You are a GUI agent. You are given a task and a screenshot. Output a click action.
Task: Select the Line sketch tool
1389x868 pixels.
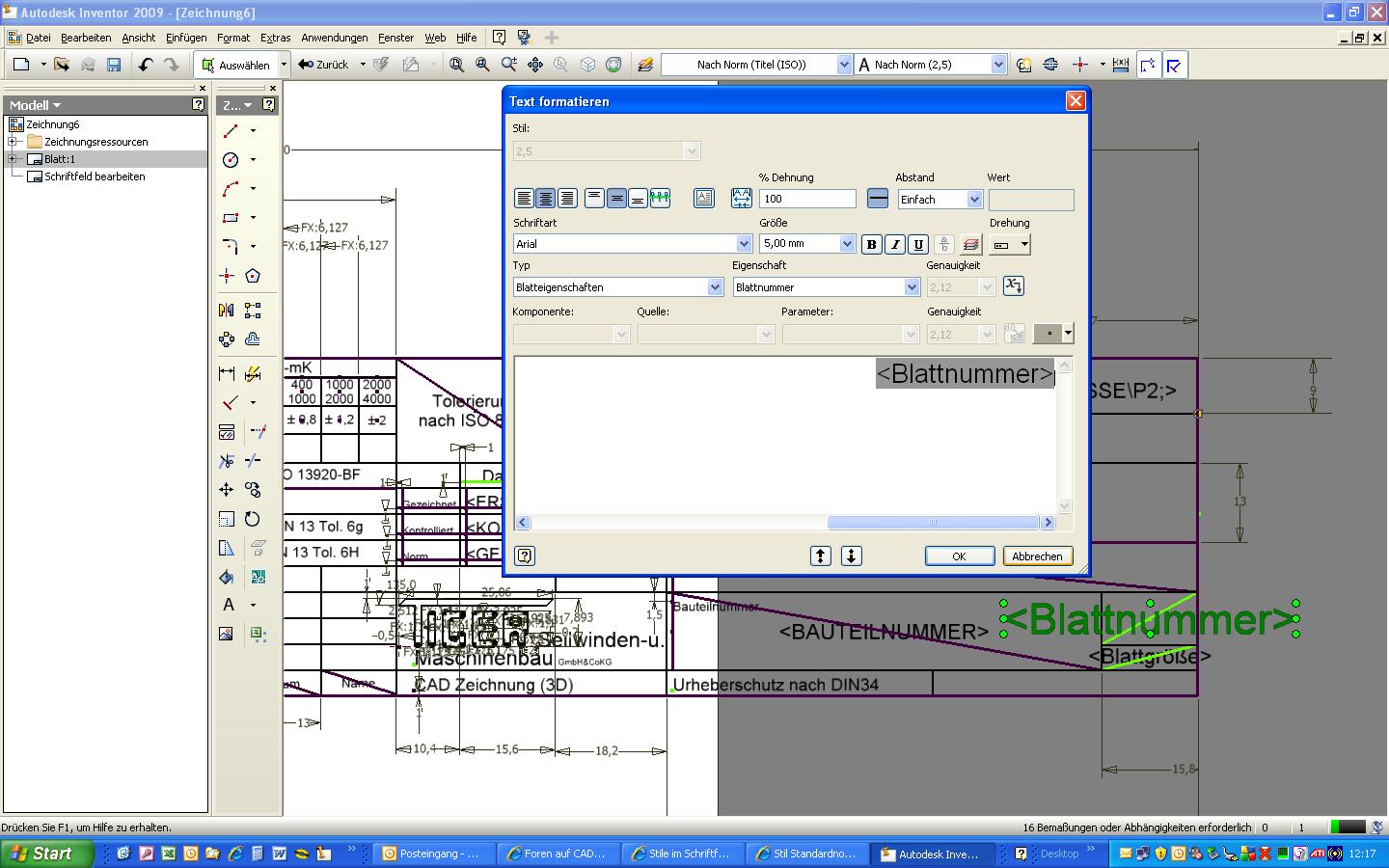[231, 130]
